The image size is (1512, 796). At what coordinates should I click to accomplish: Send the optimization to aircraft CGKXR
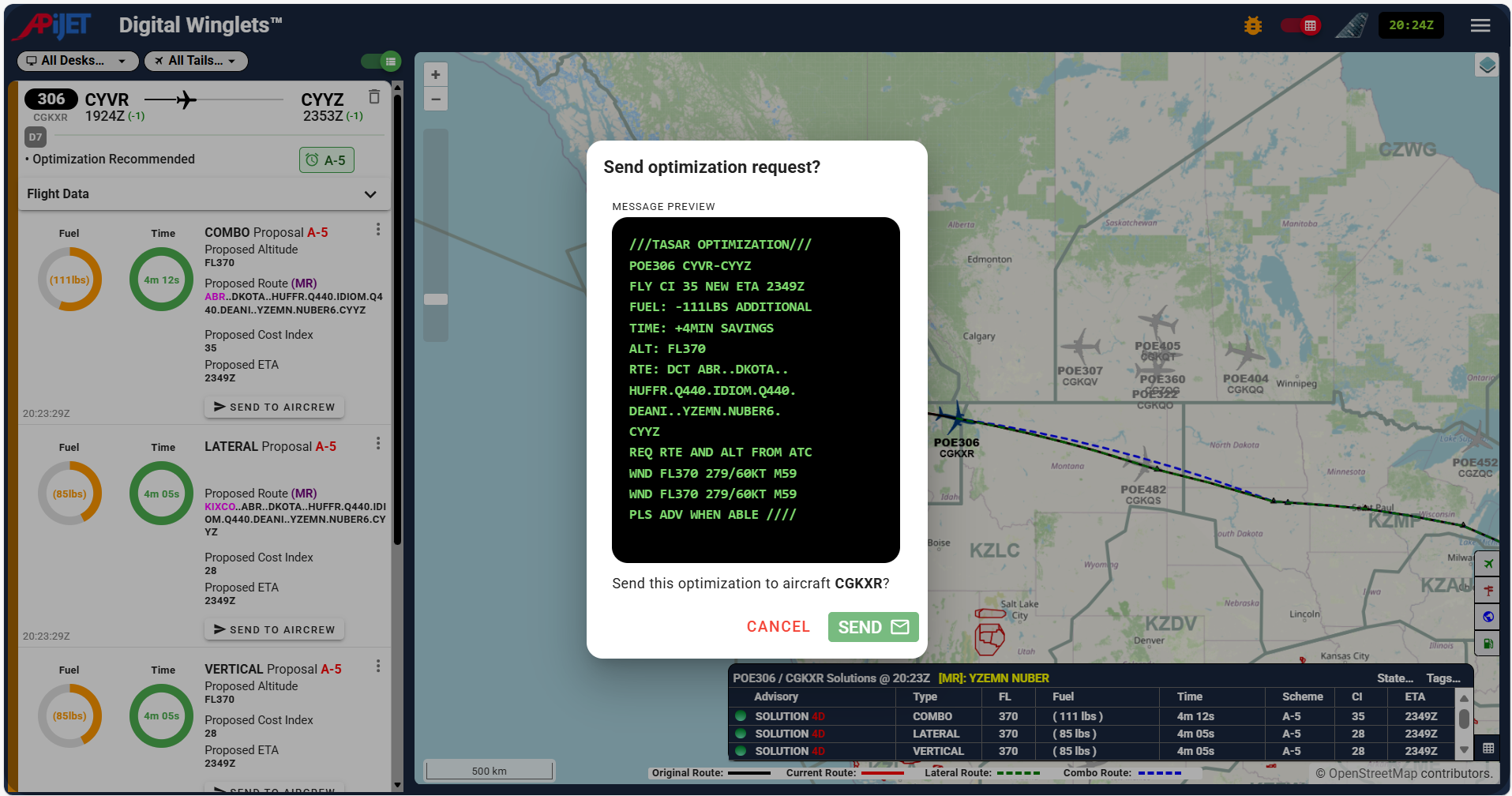(873, 627)
